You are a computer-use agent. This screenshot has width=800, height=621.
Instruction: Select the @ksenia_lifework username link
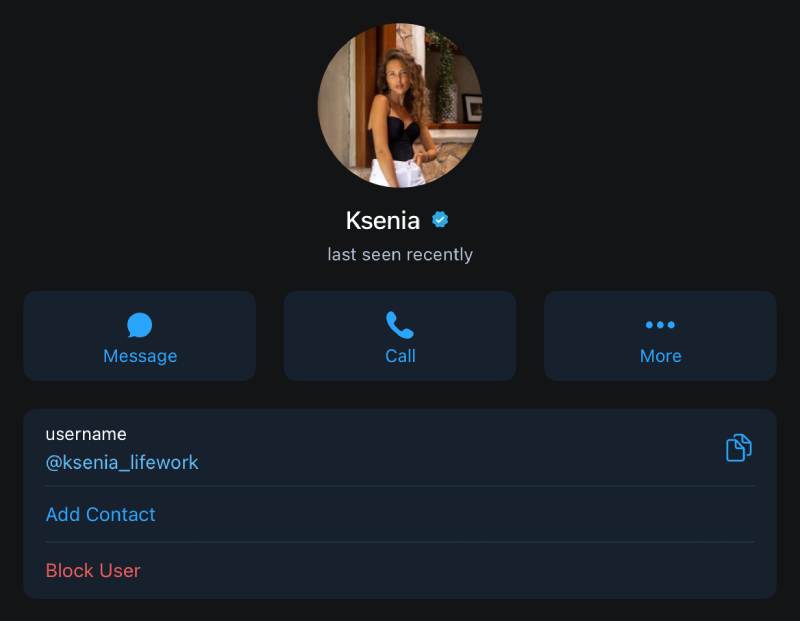122,462
